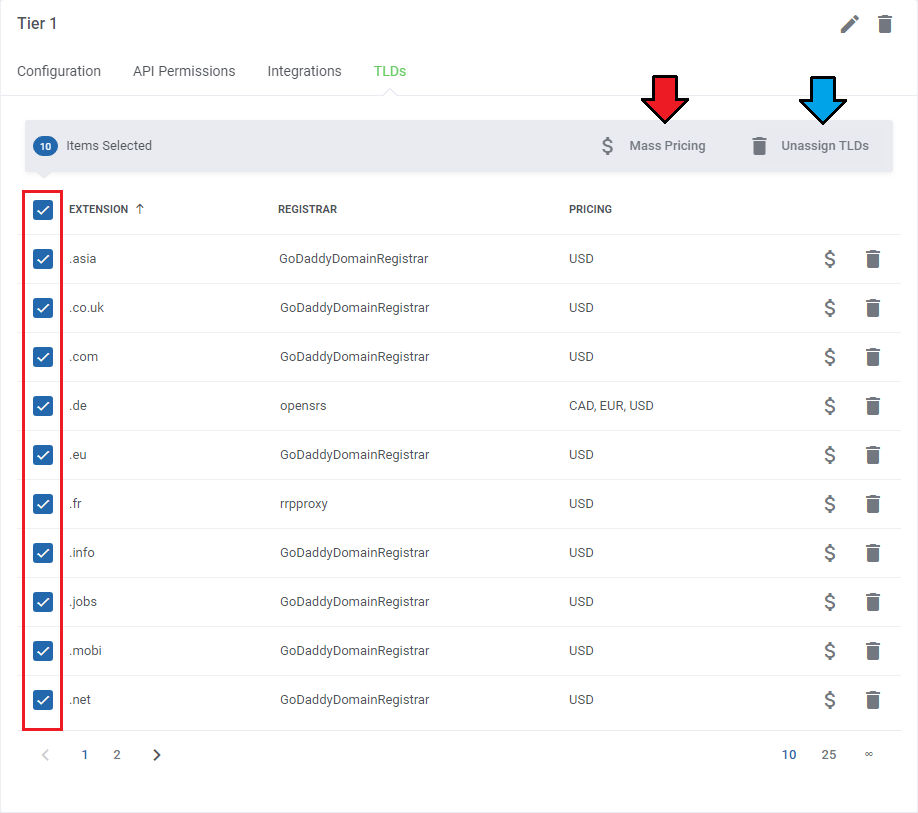Delete the .eu extension row
Image resolution: width=918 pixels, height=813 pixels.
point(872,455)
